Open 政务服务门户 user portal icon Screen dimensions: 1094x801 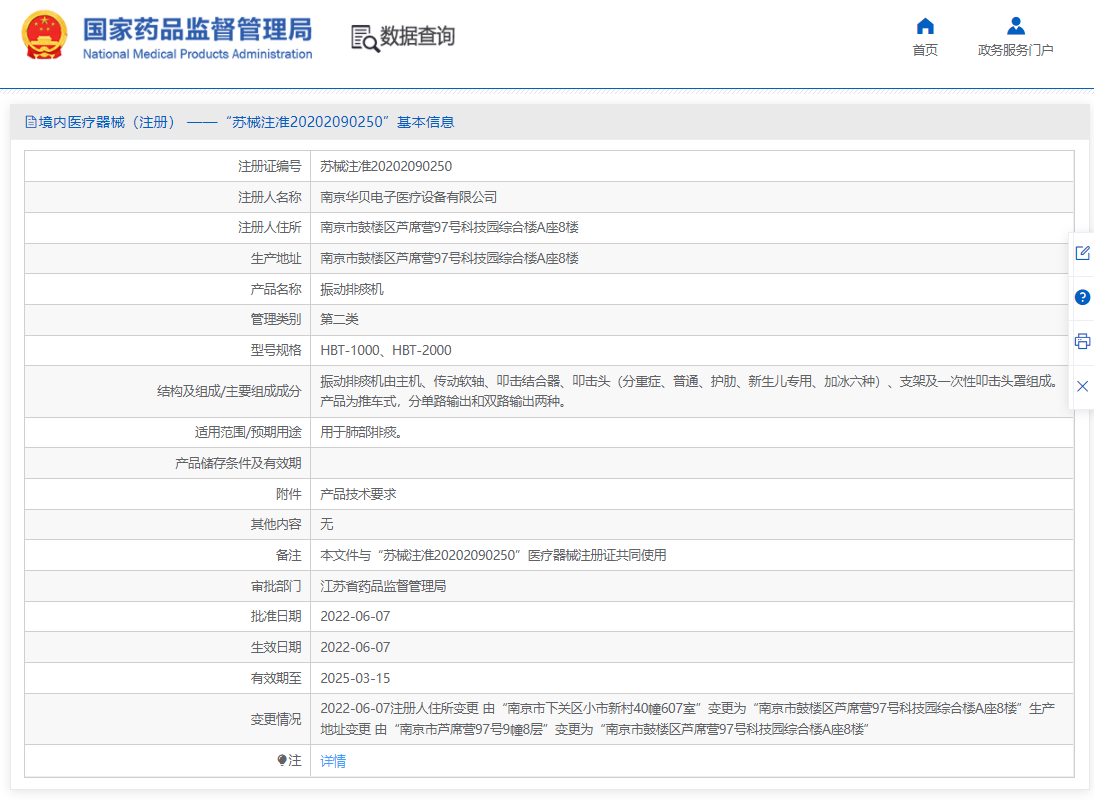click(x=1016, y=27)
